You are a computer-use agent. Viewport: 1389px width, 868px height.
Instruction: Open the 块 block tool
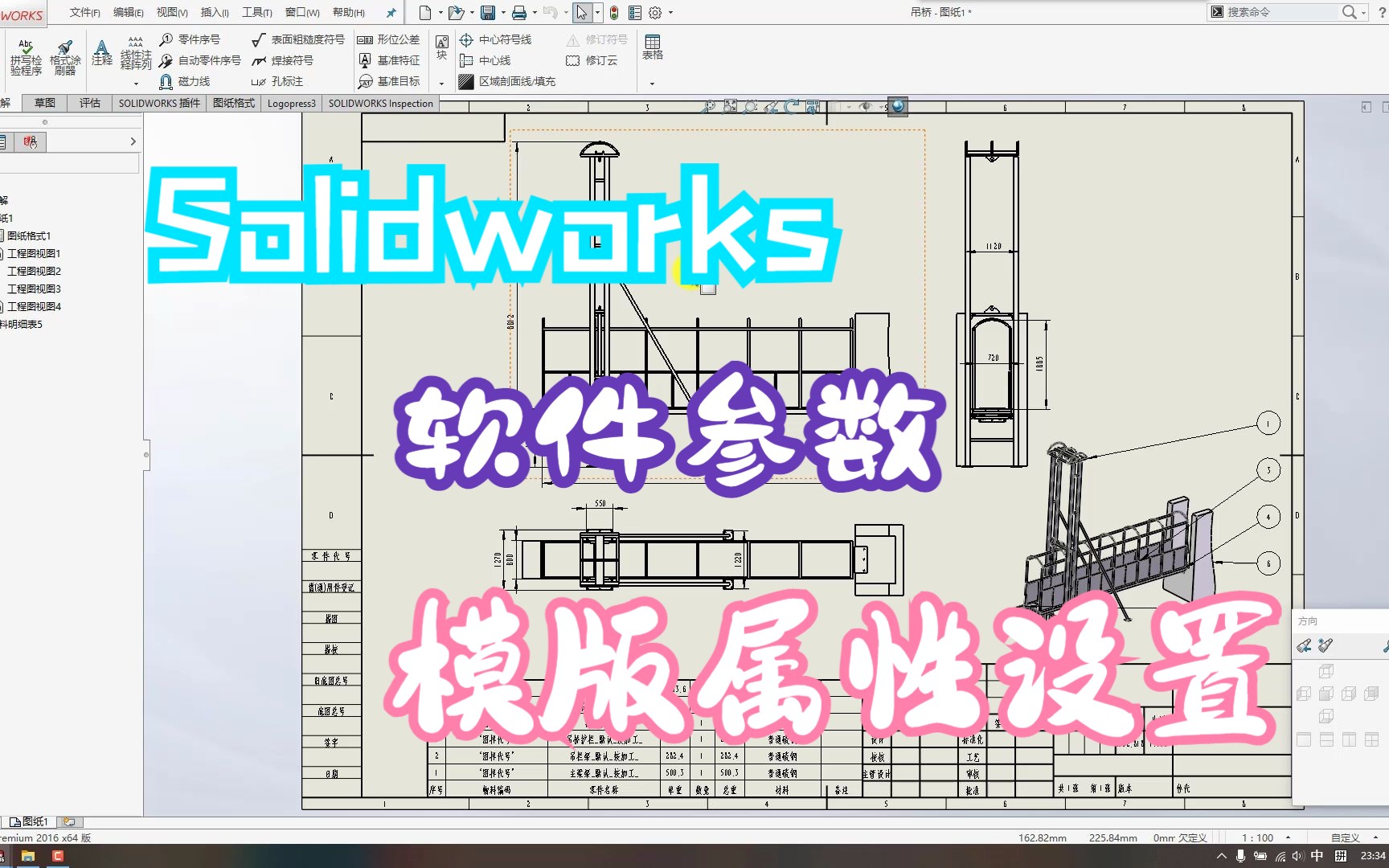tap(441, 47)
